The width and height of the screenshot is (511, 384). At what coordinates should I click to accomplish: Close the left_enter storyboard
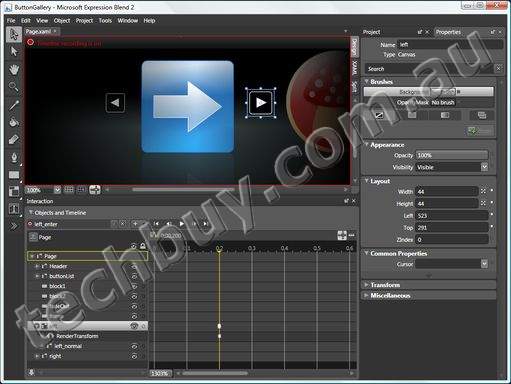click(123, 224)
